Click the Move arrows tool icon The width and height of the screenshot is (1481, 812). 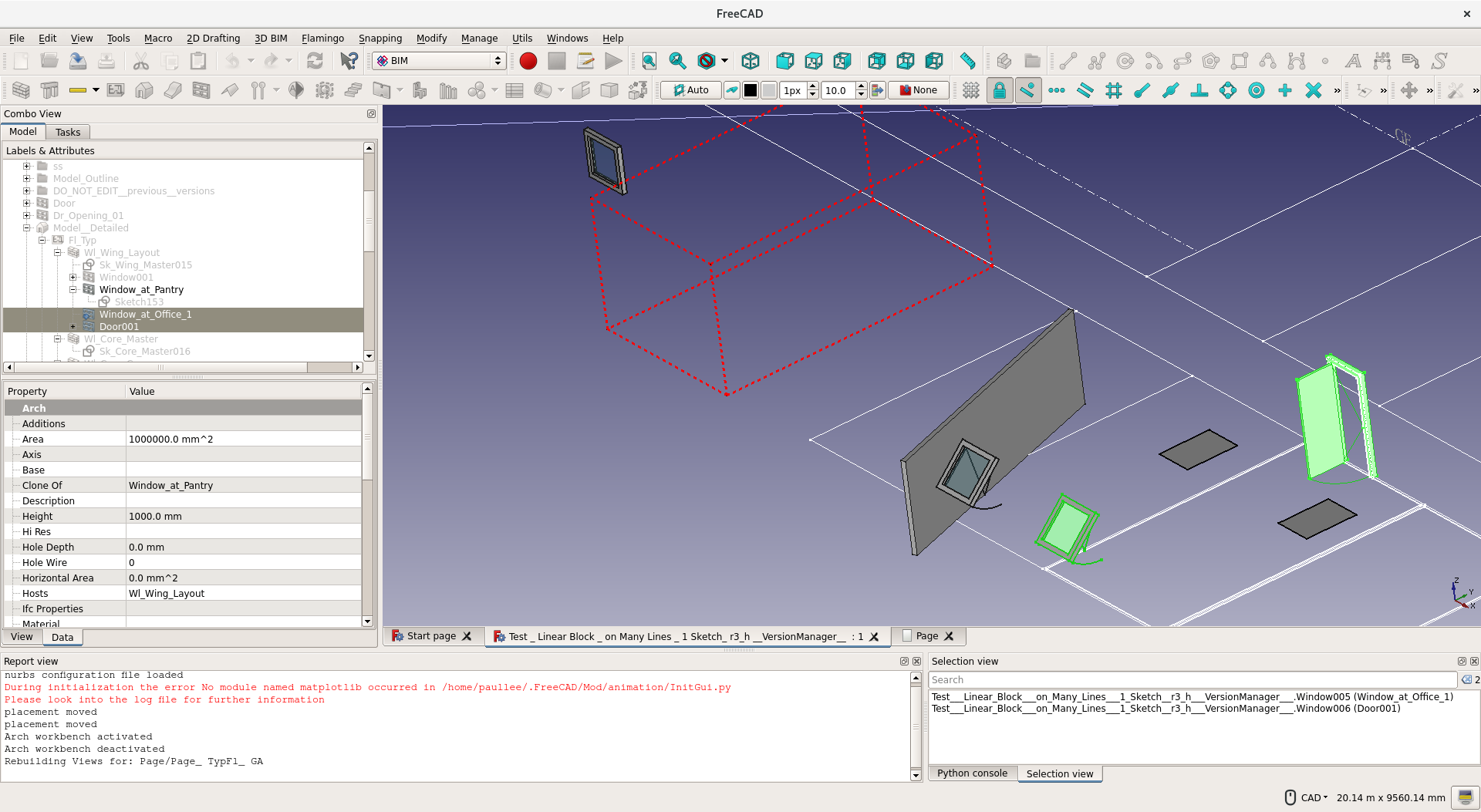[1409, 90]
